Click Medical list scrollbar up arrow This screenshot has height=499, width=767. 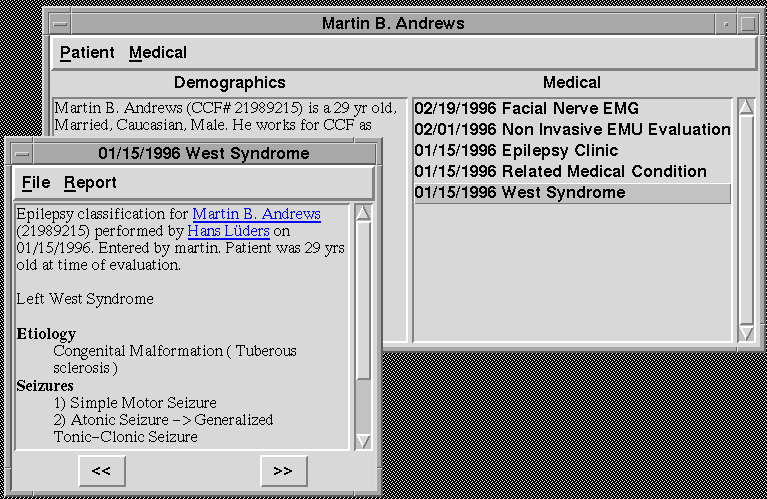pyautogui.click(x=746, y=106)
